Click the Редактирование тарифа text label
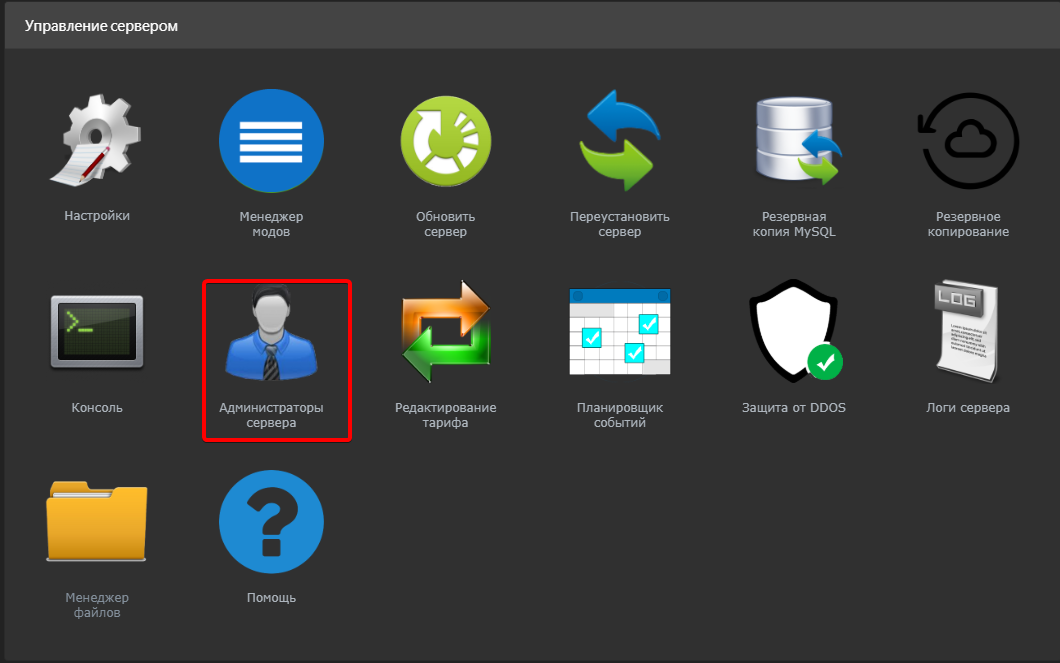Viewport: 1060px width, 663px height. (x=445, y=415)
